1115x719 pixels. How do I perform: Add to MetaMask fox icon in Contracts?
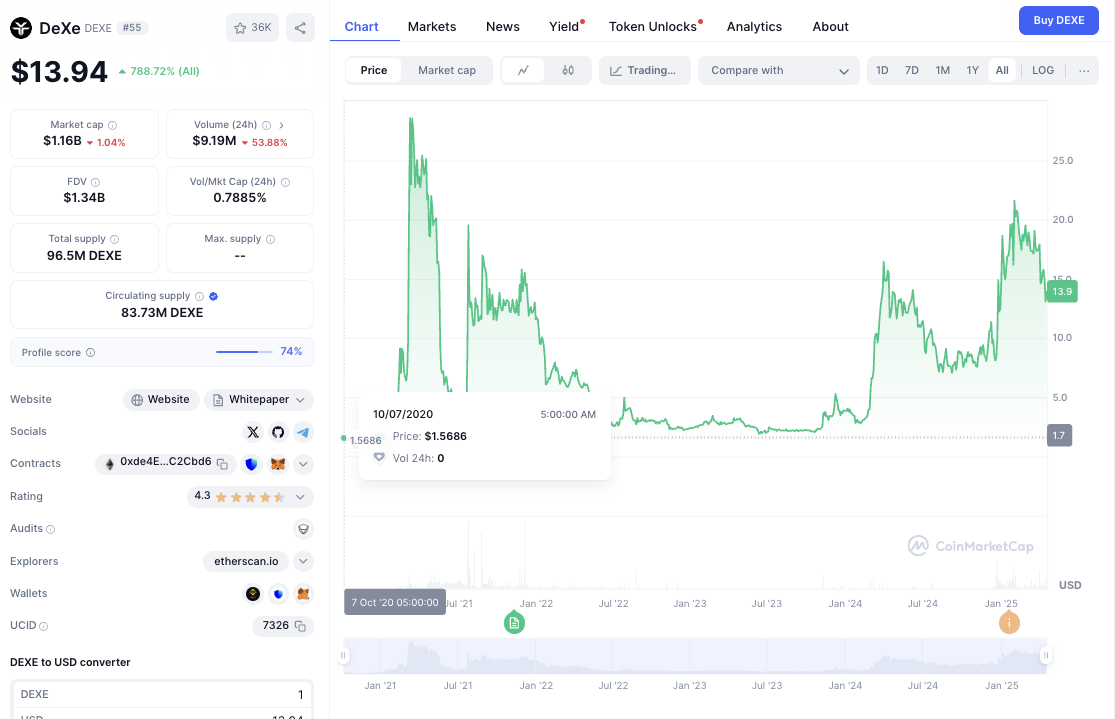tap(278, 464)
